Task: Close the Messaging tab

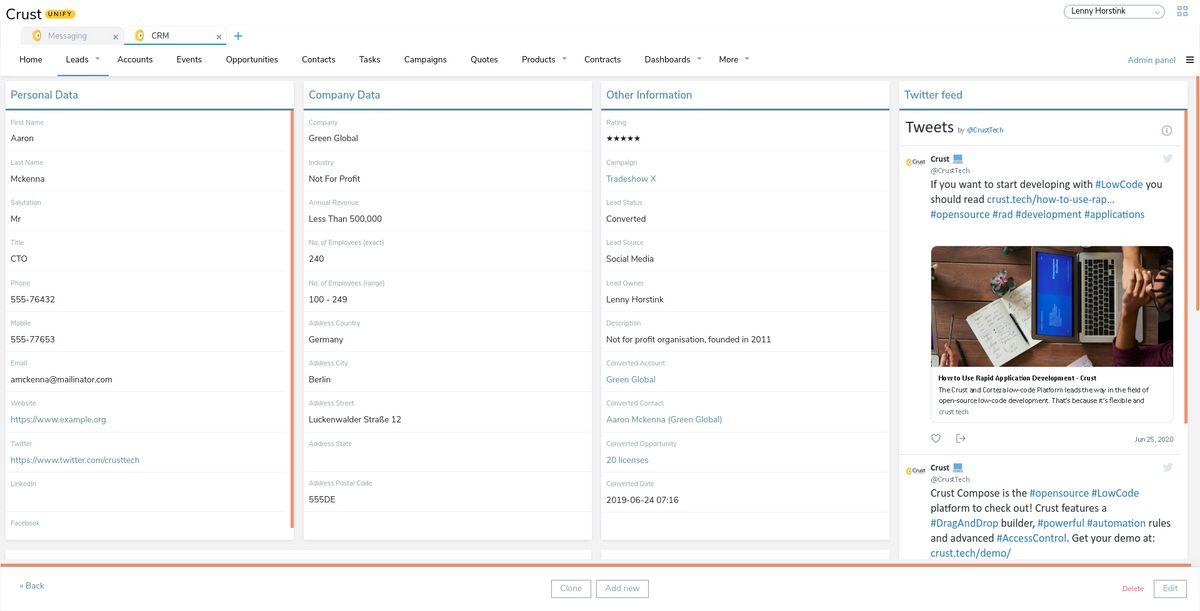Action: [116, 37]
